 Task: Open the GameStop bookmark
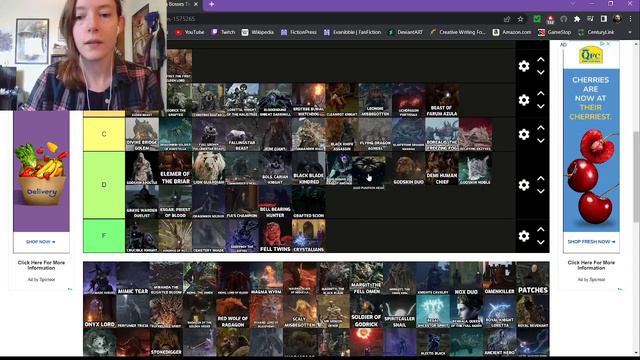[554, 32]
